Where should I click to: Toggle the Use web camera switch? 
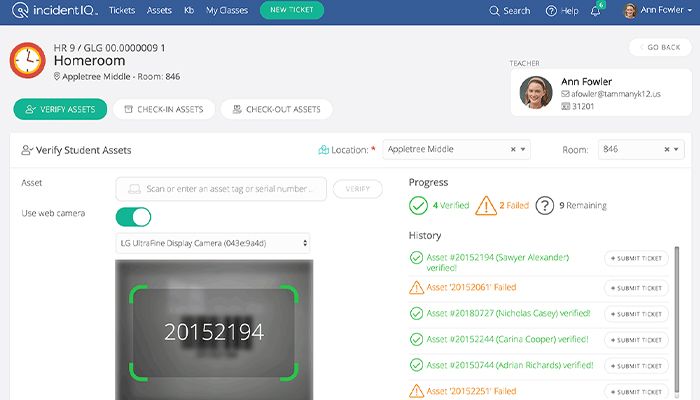[x=133, y=217]
